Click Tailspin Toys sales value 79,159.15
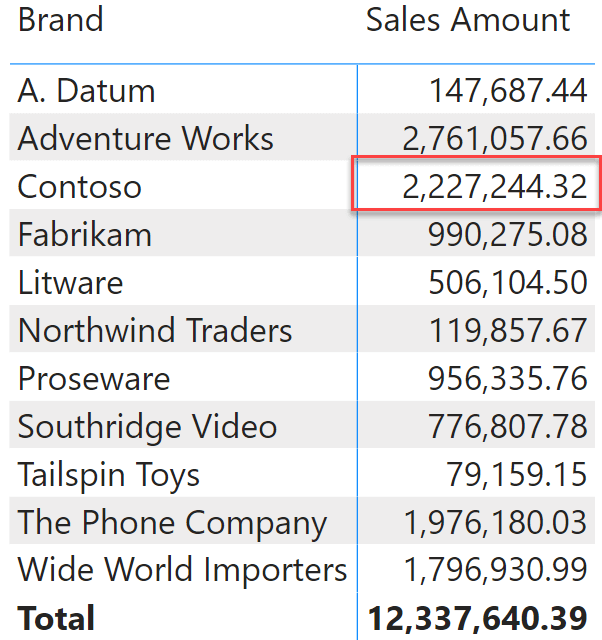Viewport: 602px width, 640px height. [x=516, y=475]
